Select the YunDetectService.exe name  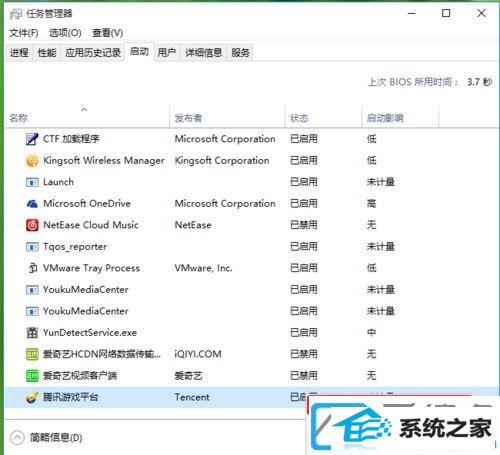90,332
